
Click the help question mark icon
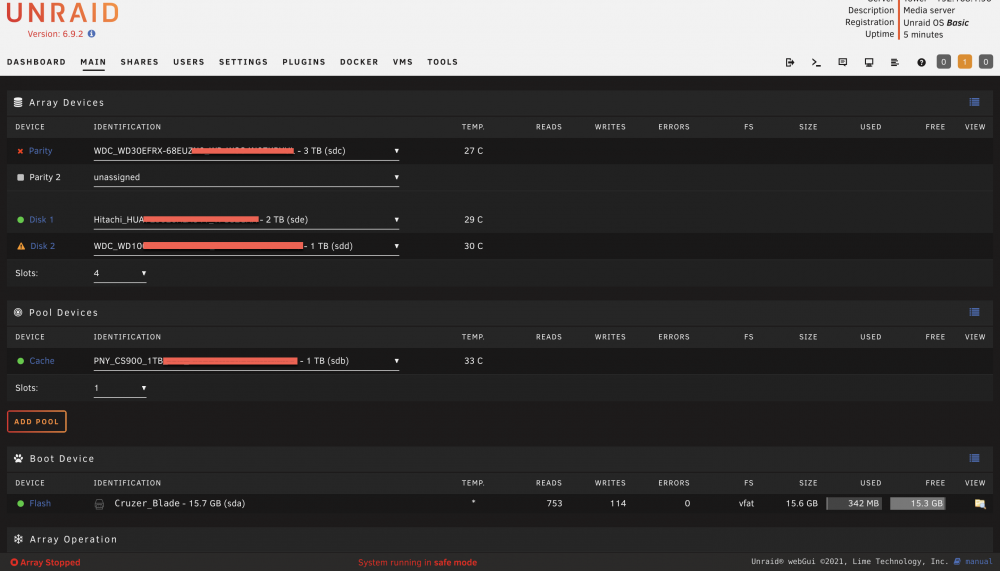[x=921, y=62]
